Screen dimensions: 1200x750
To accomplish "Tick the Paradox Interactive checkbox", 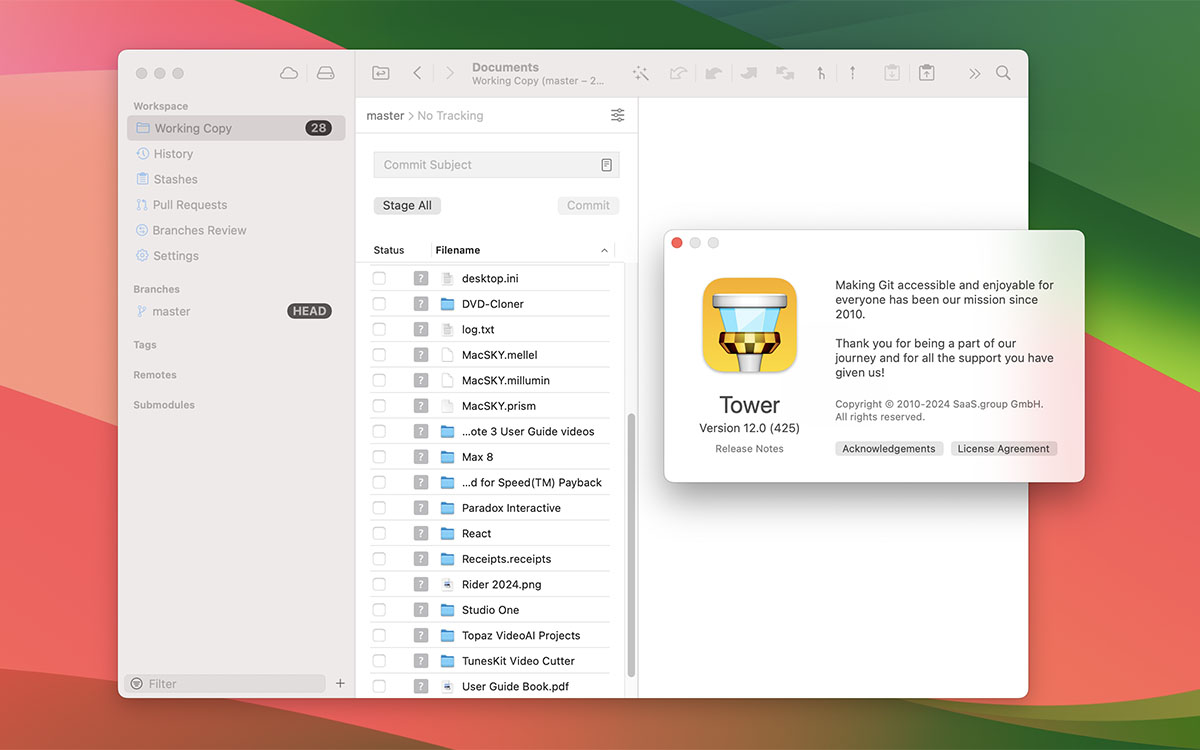I will point(379,508).
